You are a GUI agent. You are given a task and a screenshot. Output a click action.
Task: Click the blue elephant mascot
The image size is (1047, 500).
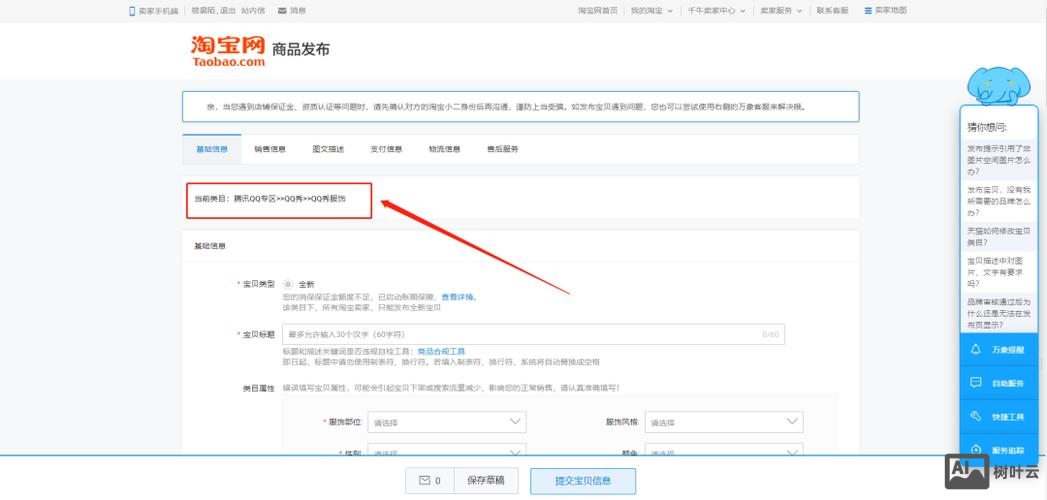(999, 85)
